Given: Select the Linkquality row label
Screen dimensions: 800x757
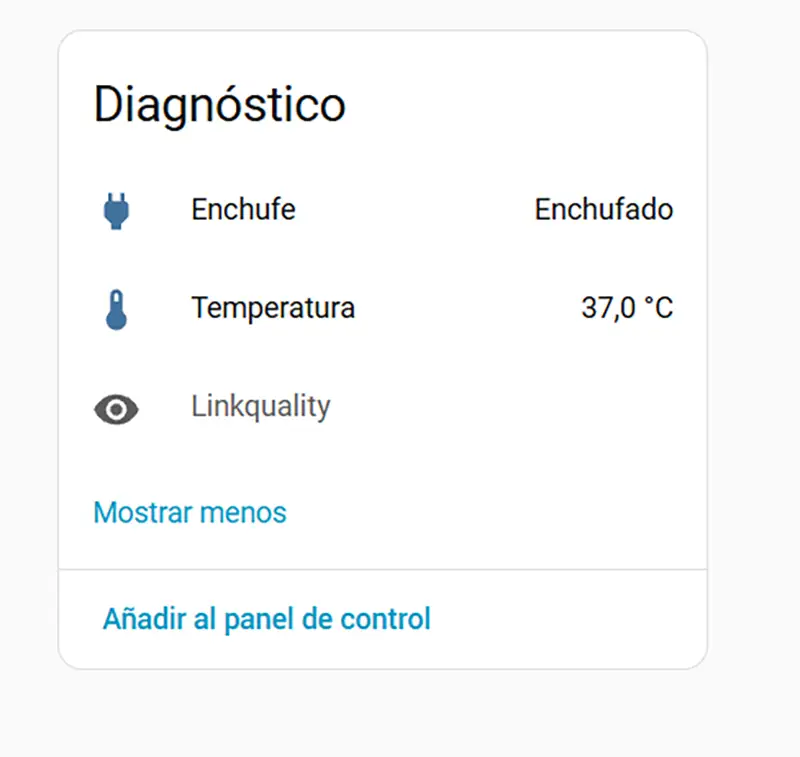Looking at the screenshot, I should (x=261, y=406).
